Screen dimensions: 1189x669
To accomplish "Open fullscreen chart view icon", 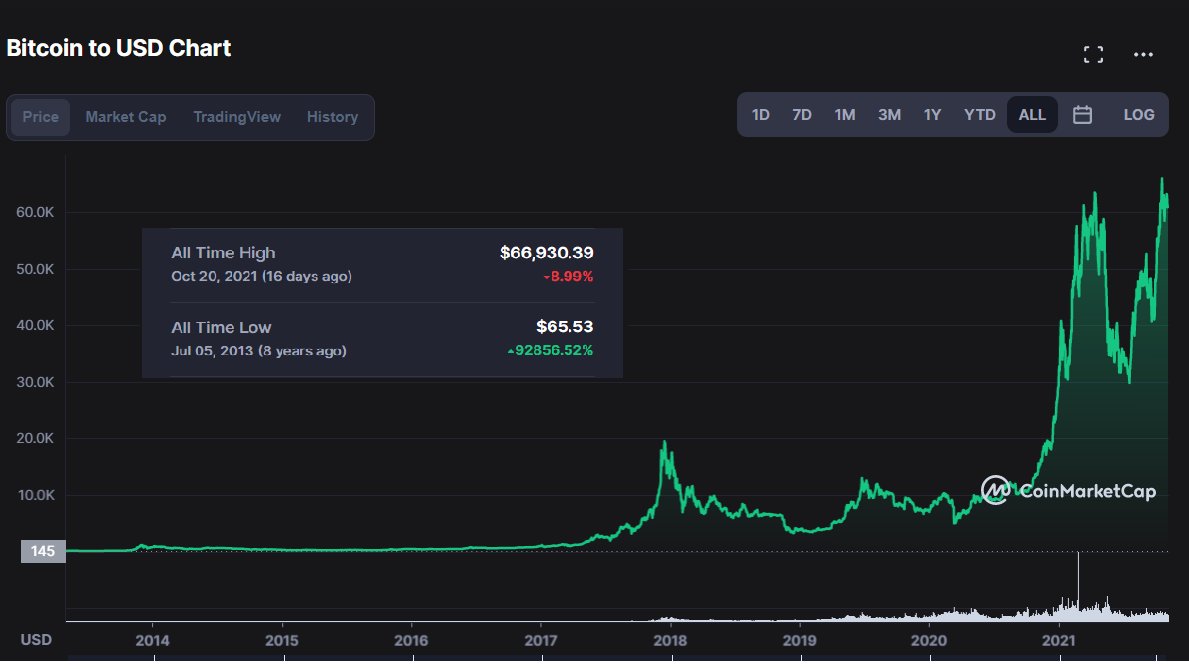I will (x=1093, y=55).
